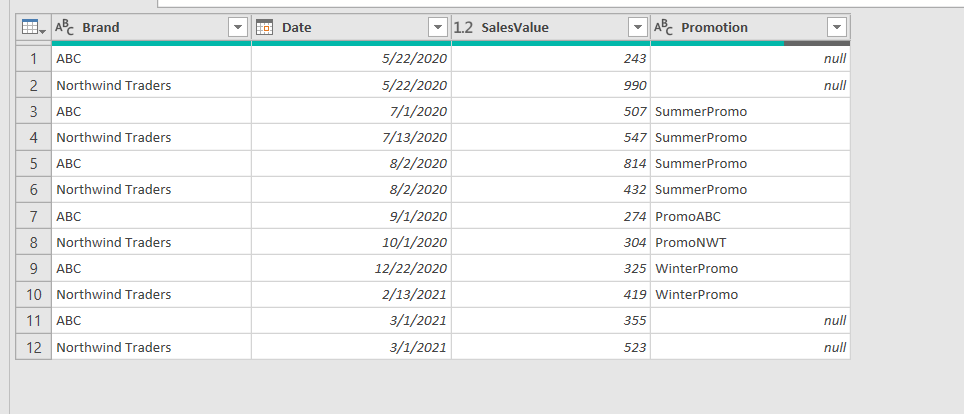Click the SalesValue cell 507
Image resolution: width=964 pixels, height=414 pixels.
551,111
